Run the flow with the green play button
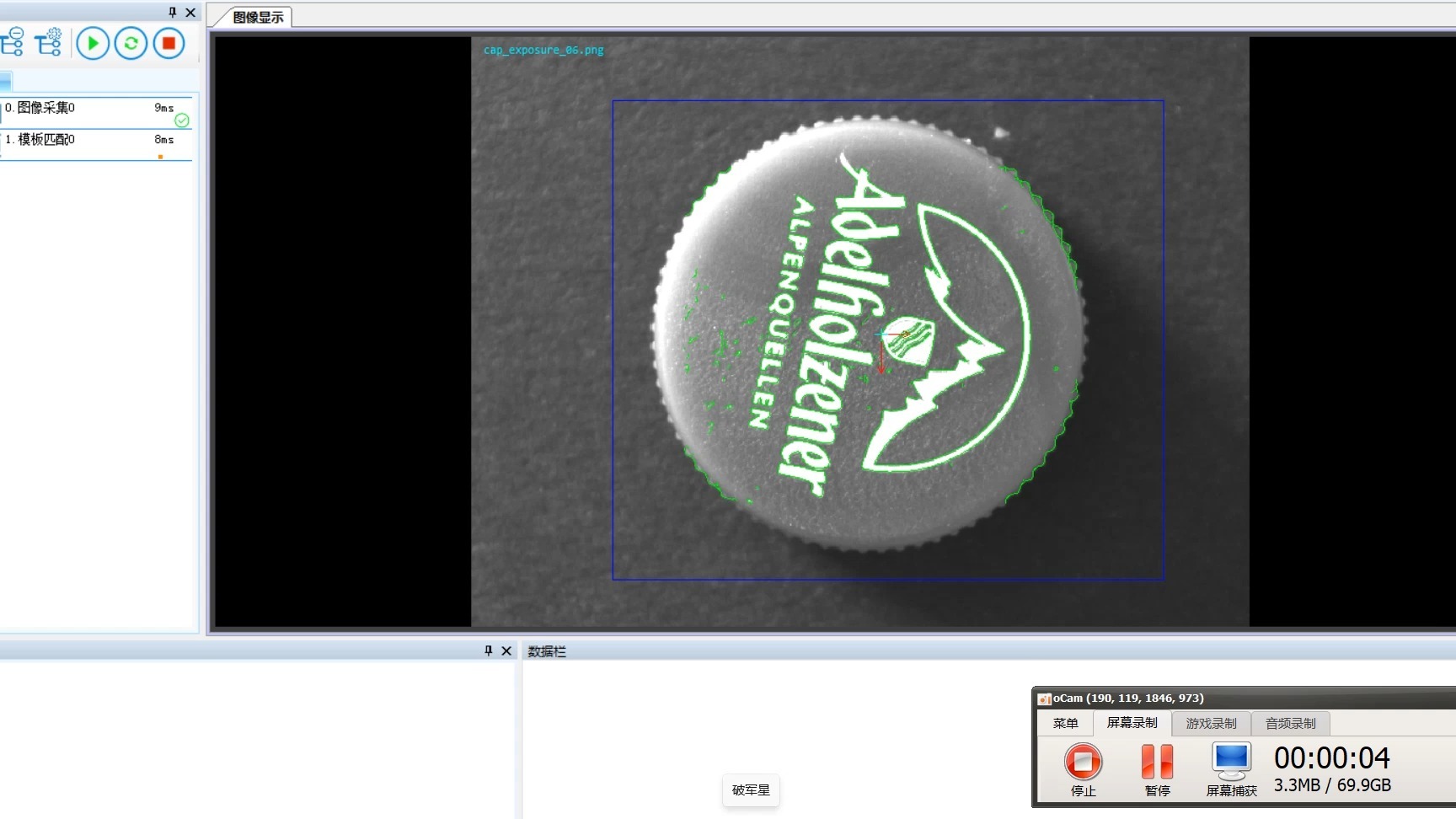 [93, 43]
